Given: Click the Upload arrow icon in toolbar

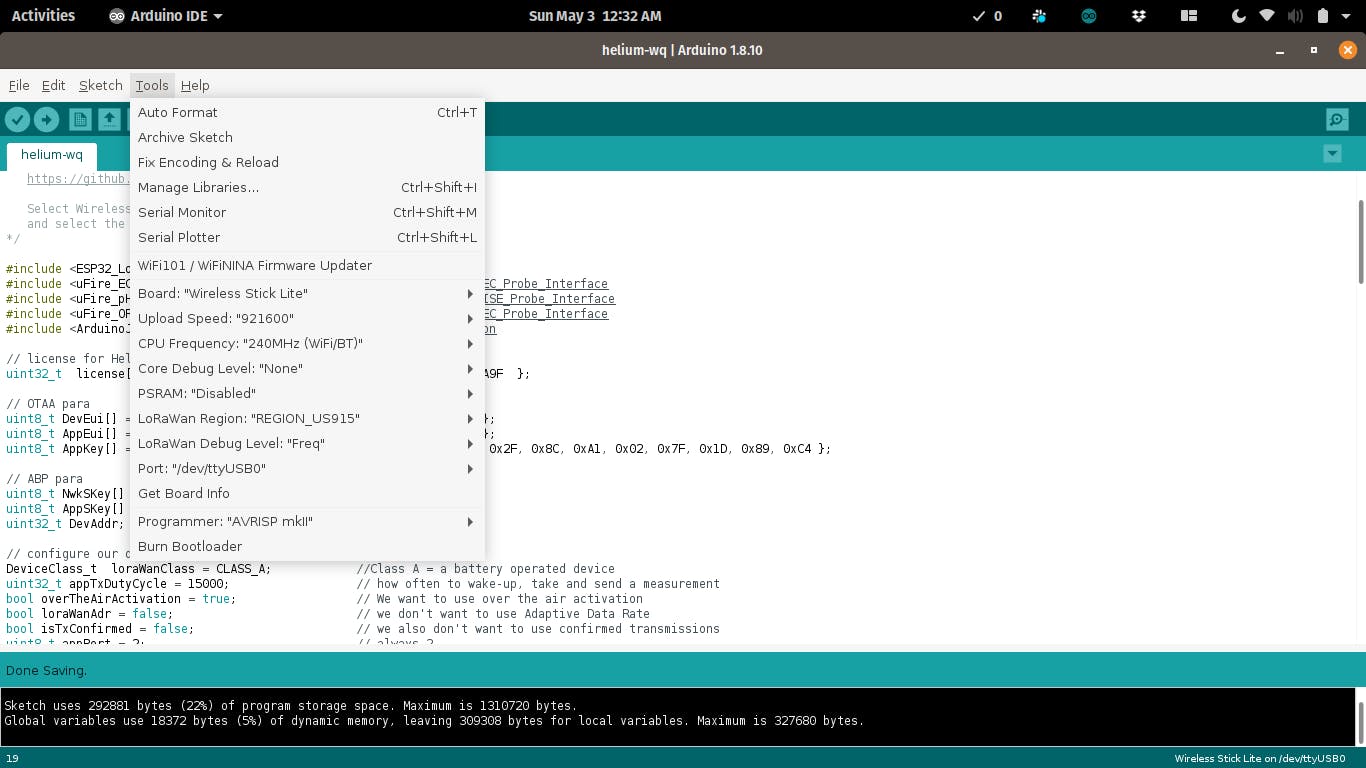Looking at the screenshot, I should 47,120.
